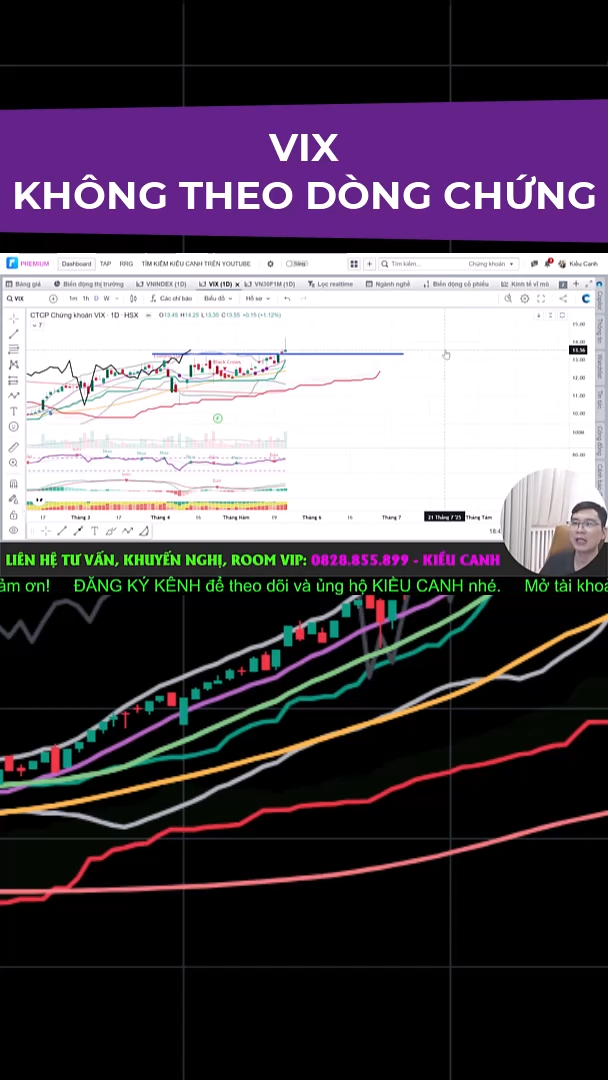Select the W weekly timeframe
This screenshot has height=1080, width=608.
coord(107,299)
